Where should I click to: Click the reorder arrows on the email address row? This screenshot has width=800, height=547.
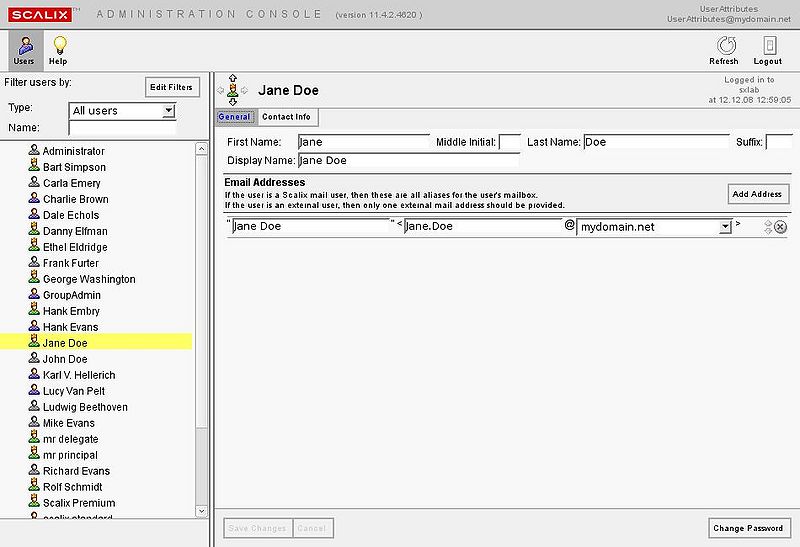[x=767, y=227]
